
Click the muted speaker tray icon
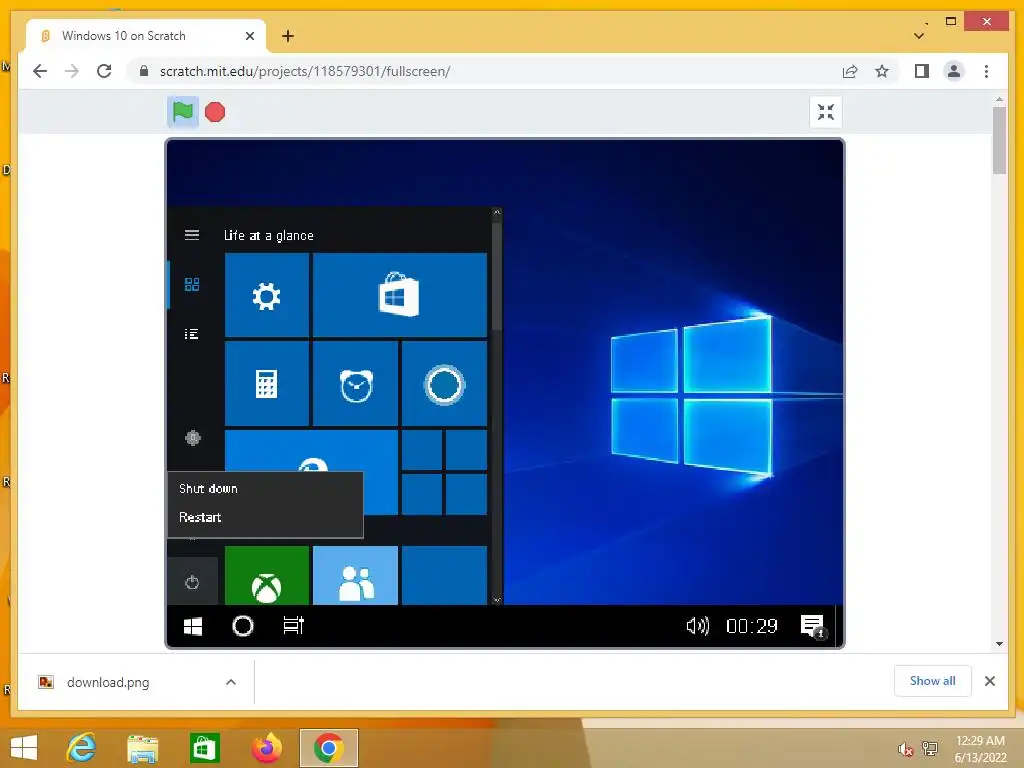click(x=905, y=749)
